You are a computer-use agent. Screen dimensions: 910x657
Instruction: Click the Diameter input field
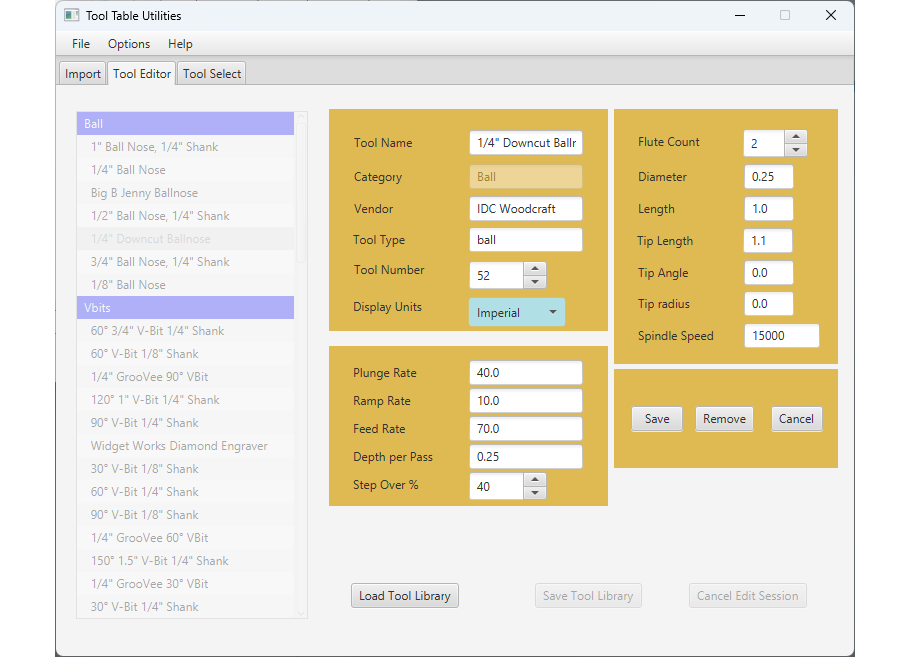point(769,176)
